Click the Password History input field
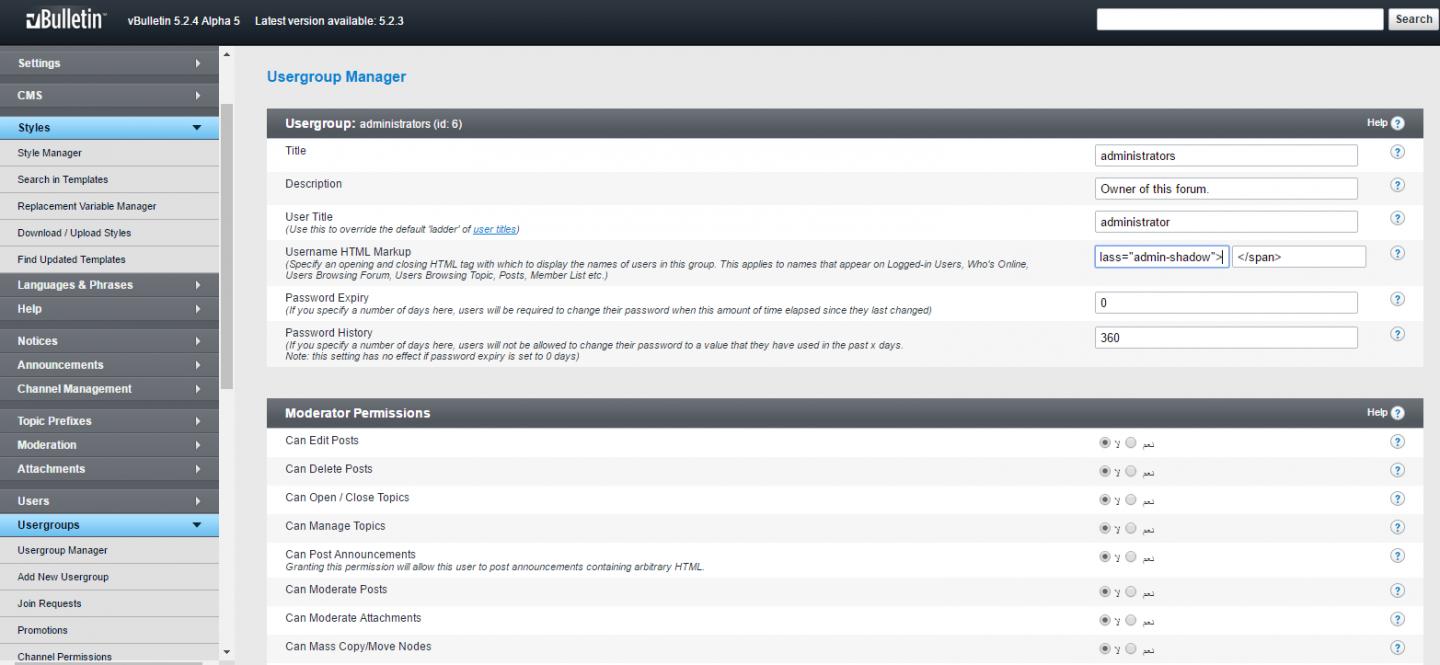Screen dimensions: 1440x665 1226,337
